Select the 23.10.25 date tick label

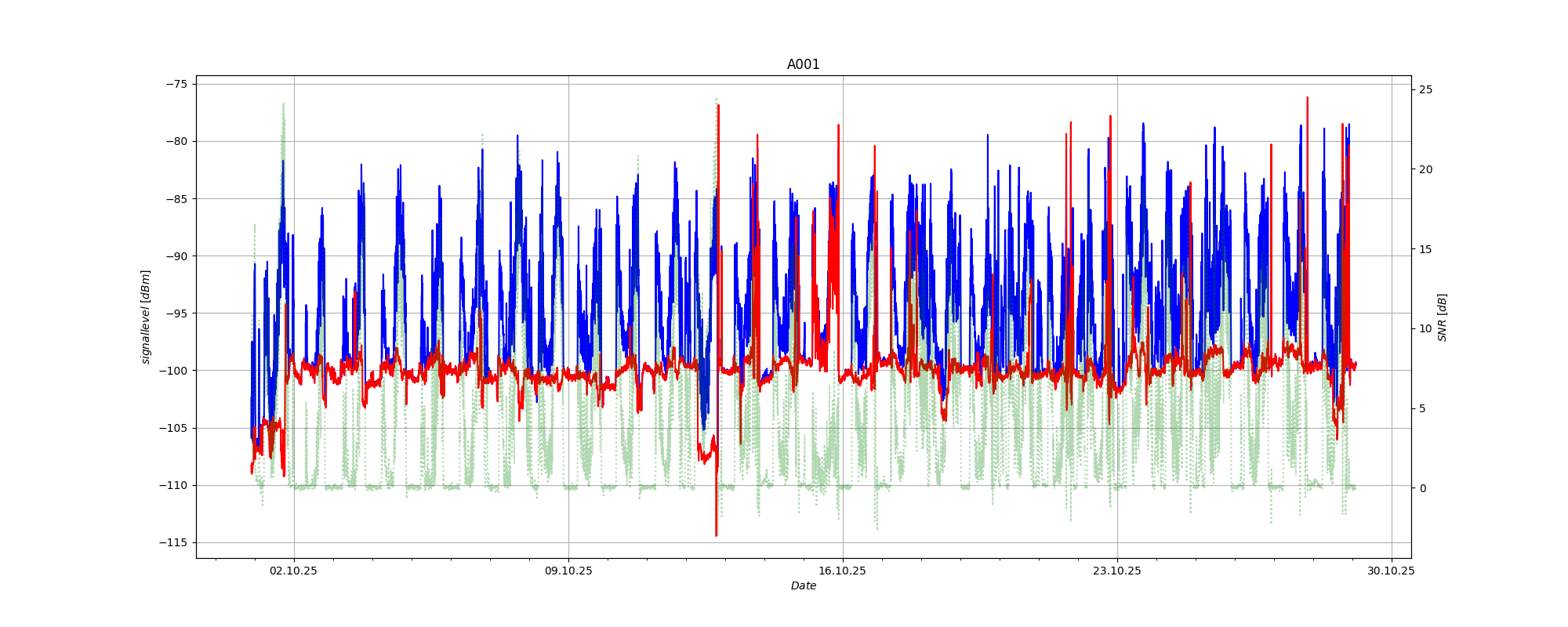[1116, 571]
